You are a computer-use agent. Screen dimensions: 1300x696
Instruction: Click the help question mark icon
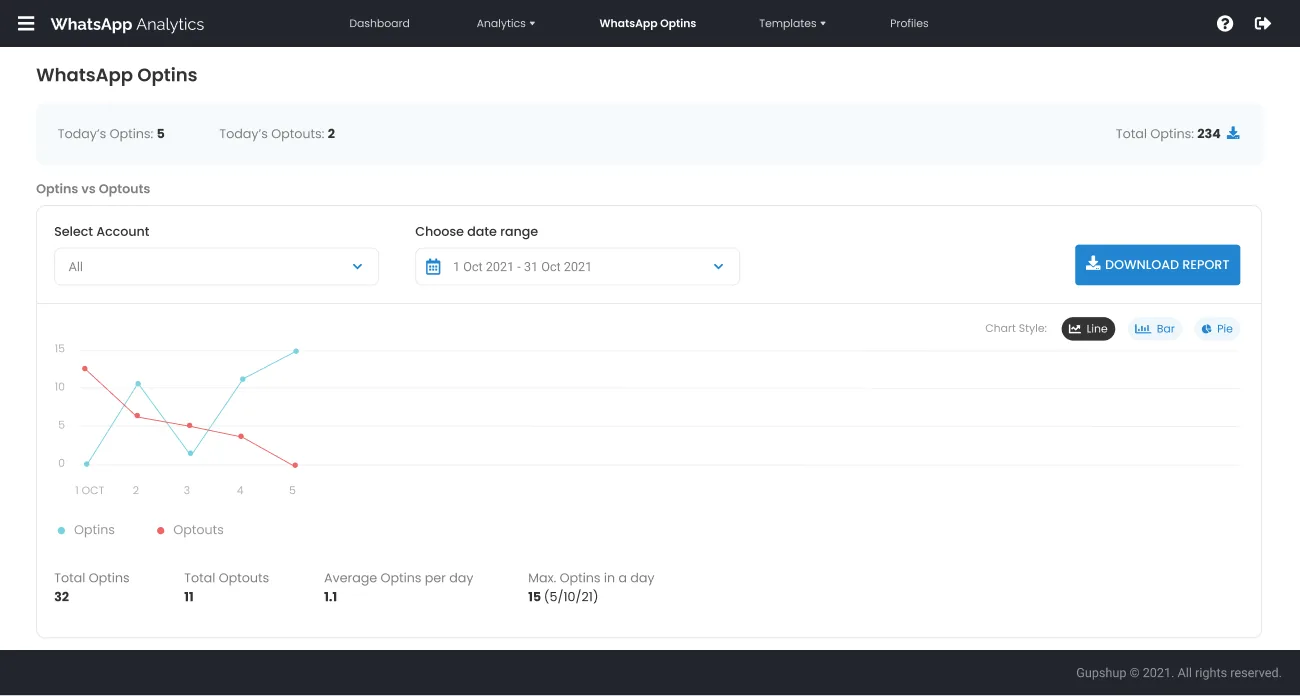[x=1225, y=23]
